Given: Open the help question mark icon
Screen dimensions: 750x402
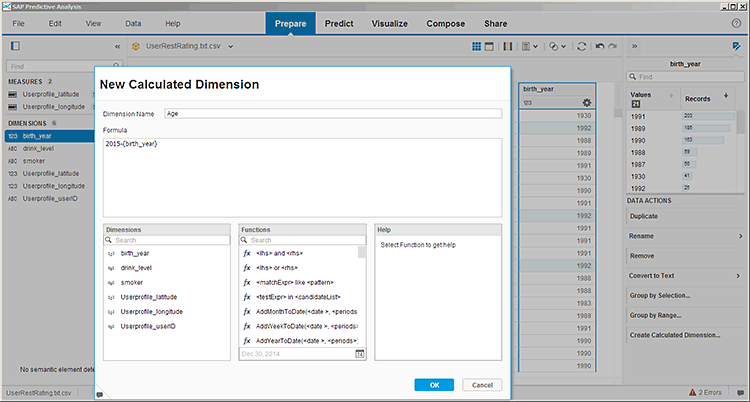Looking at the screenshot, I should click(736, 23).
